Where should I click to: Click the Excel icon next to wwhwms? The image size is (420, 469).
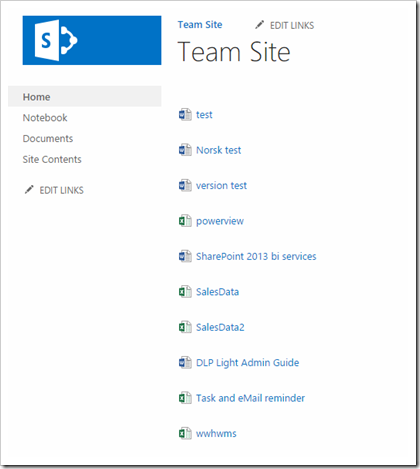(x=185, y=434)
